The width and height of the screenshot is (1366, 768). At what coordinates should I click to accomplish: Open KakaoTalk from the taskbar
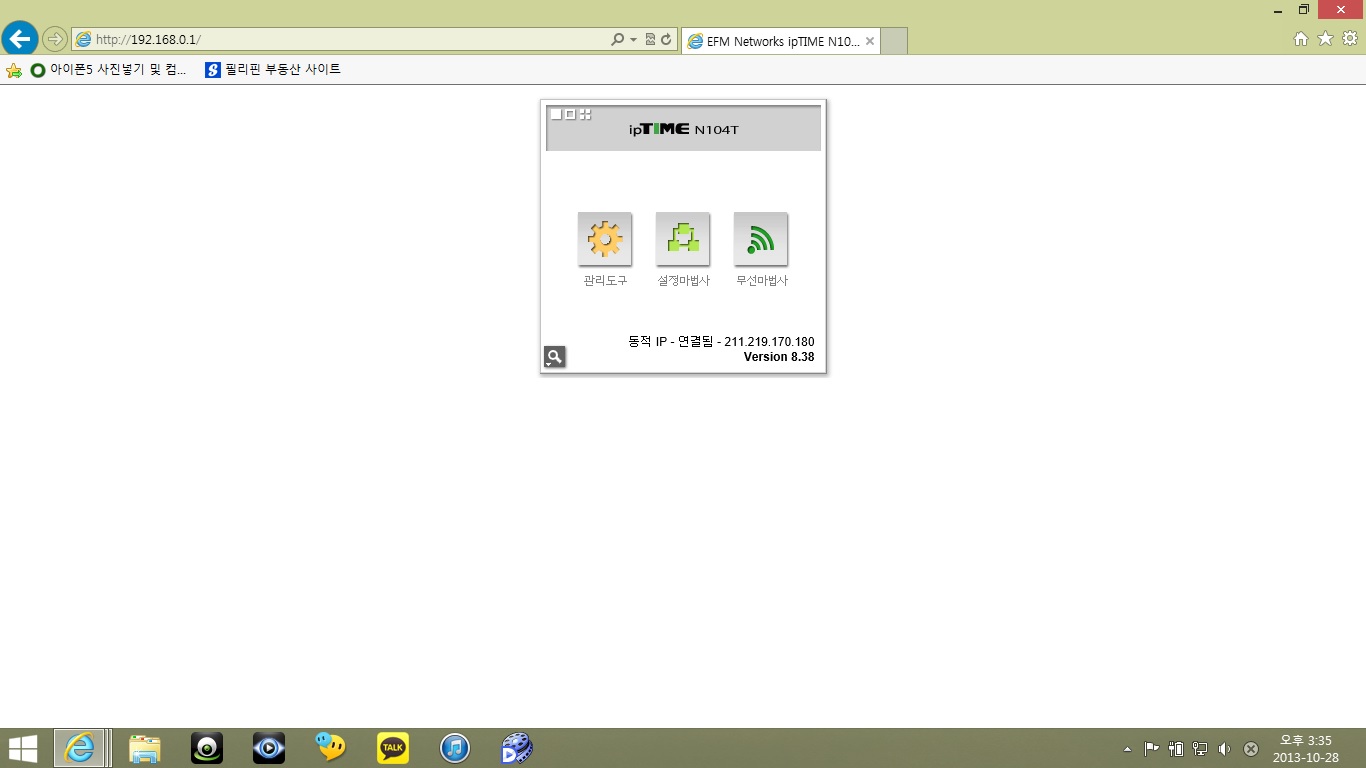click(x=393, y=748)
